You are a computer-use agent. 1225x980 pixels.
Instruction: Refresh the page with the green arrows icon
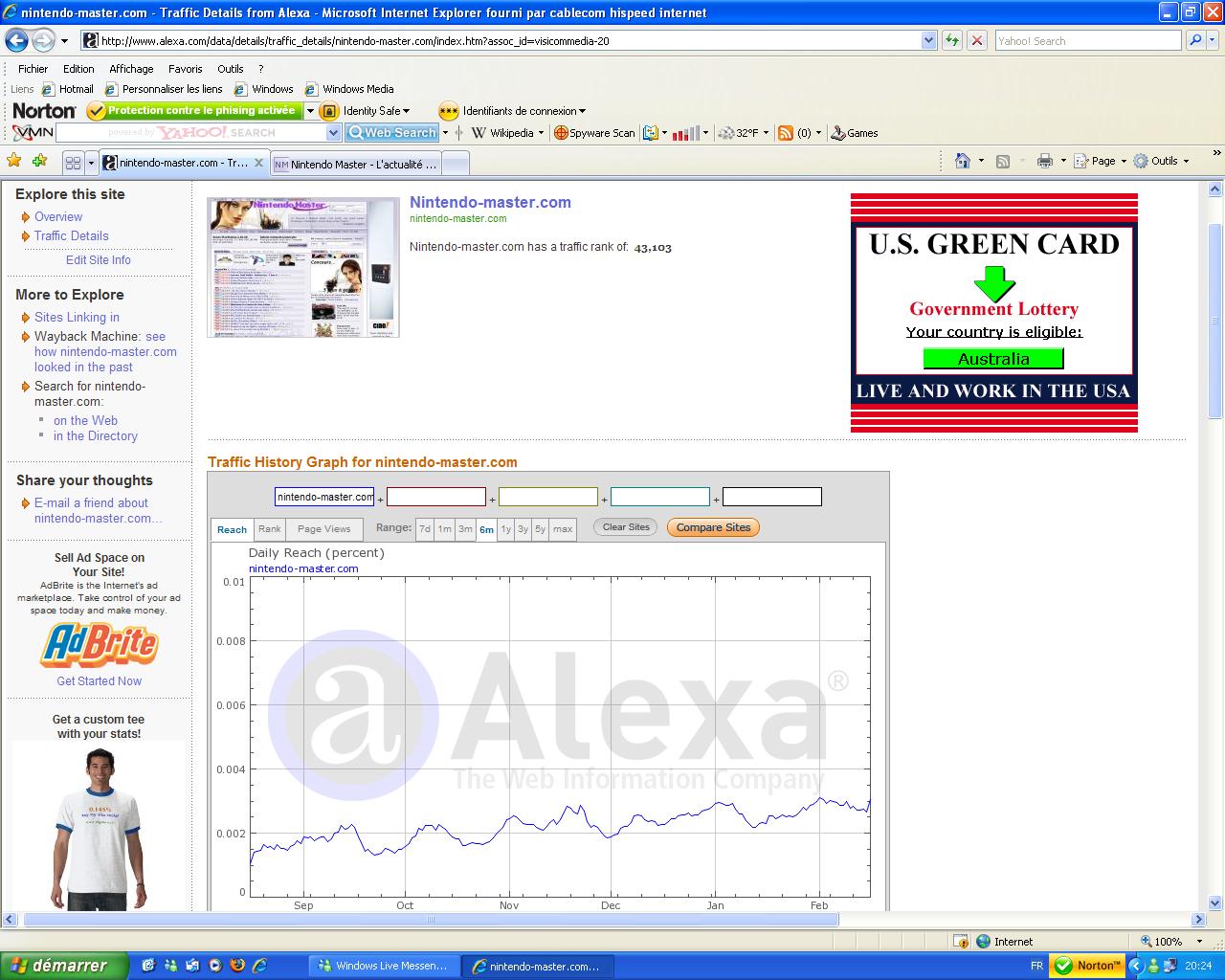[x=951, y=40]
